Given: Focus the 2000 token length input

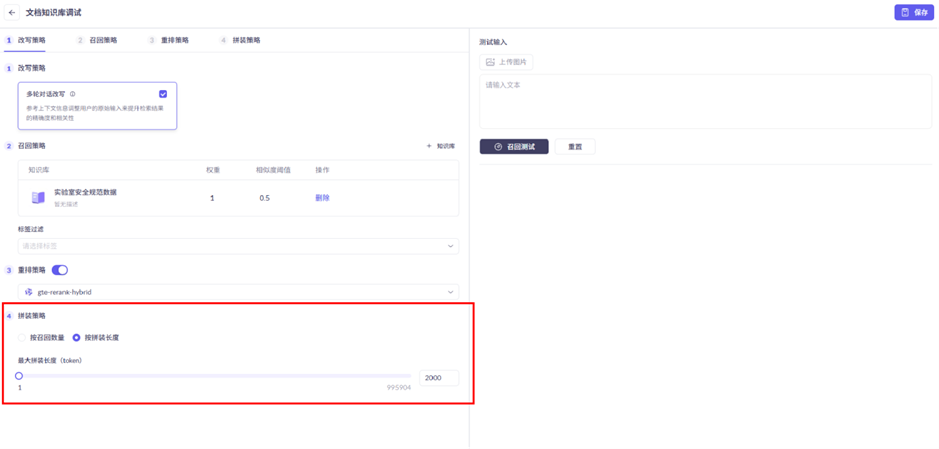Looking at the screenshot, I should (439, 378).
